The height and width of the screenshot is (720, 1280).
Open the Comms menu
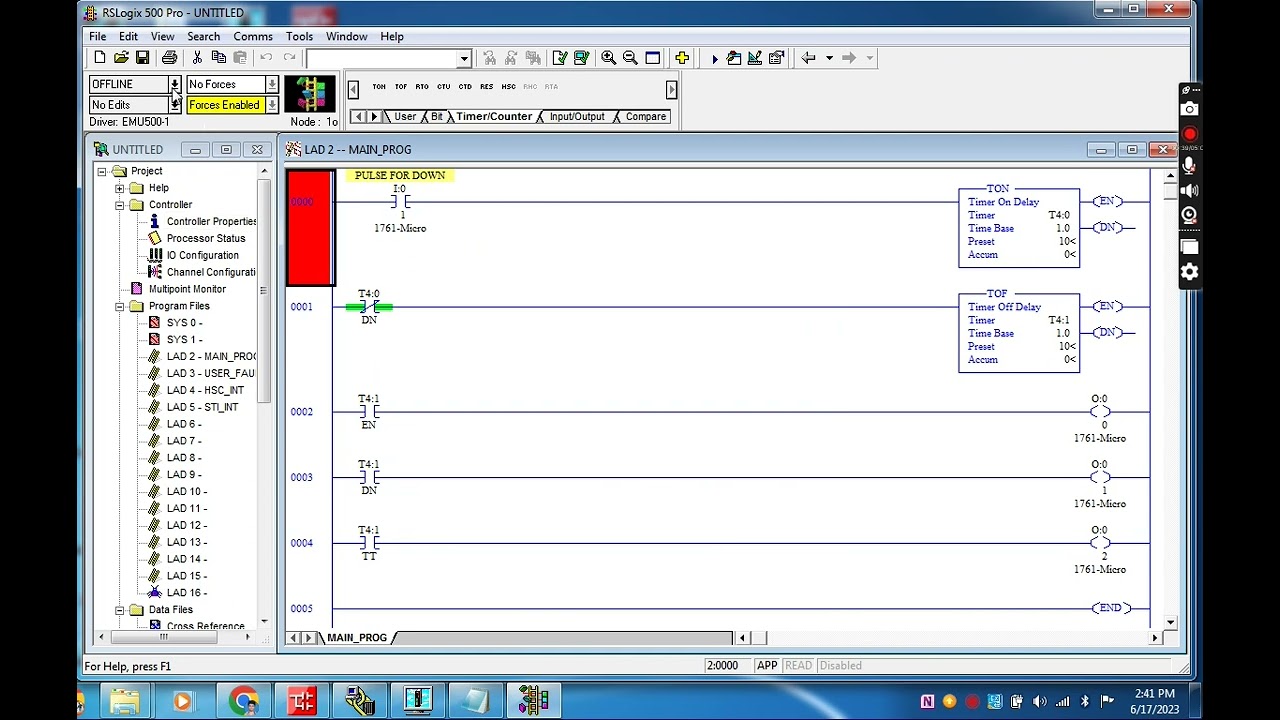pyautogui.click(x=253, y=37)
